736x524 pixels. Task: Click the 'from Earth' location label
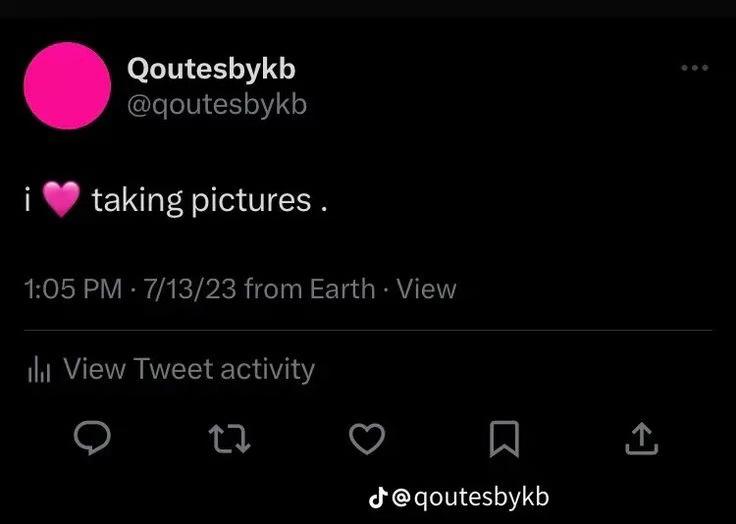tap(310, 289)
